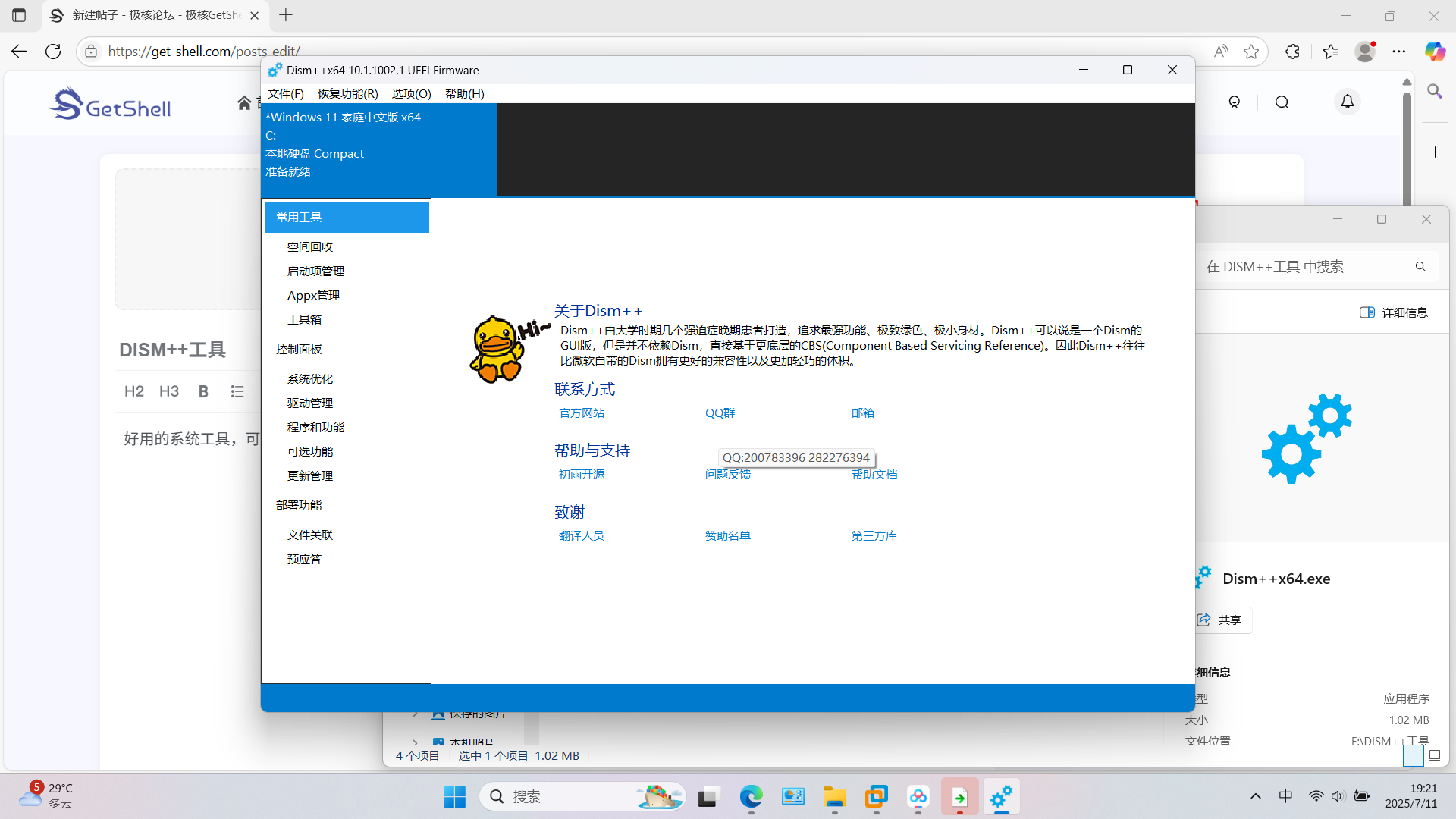This screenshot has width=1456, height=819.
Task: Open 程序和功能 in the sidebar
Action: coord(315,427)
